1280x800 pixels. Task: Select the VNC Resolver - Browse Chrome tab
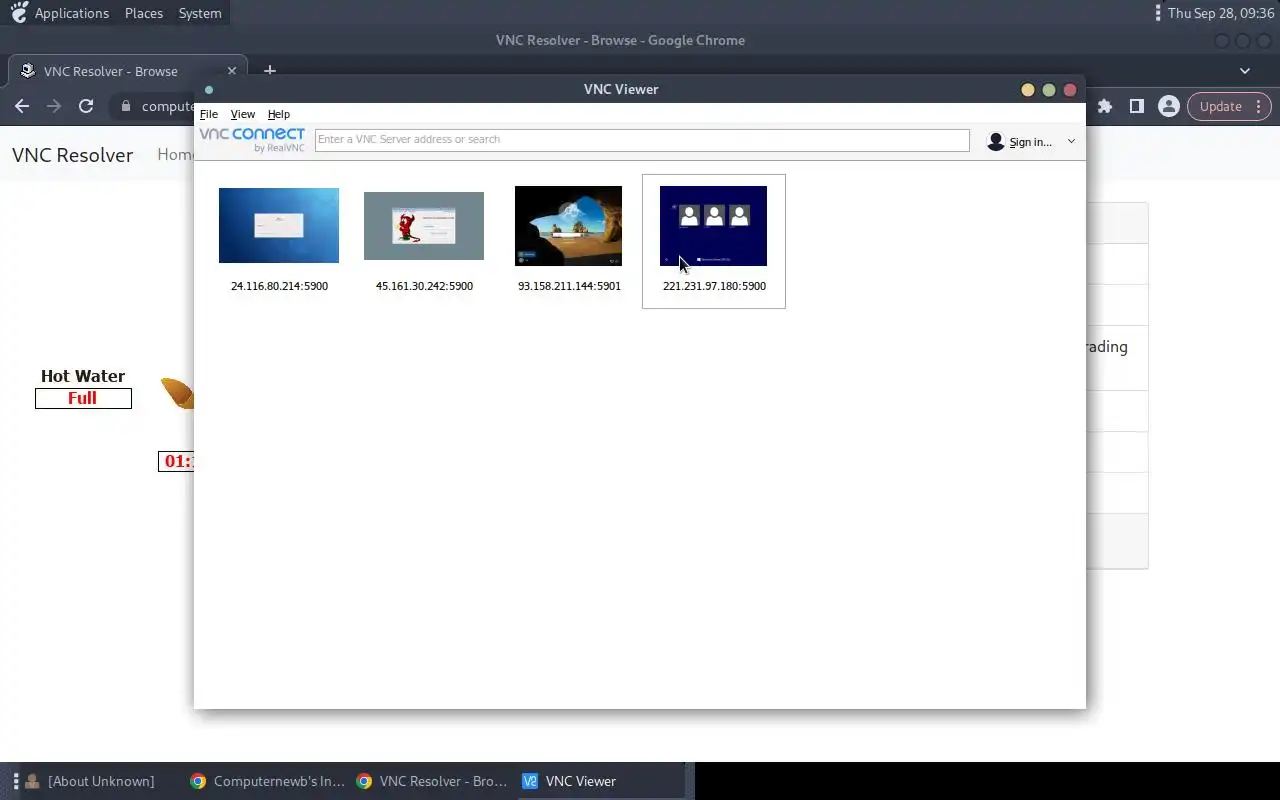(x=128, y=71)
